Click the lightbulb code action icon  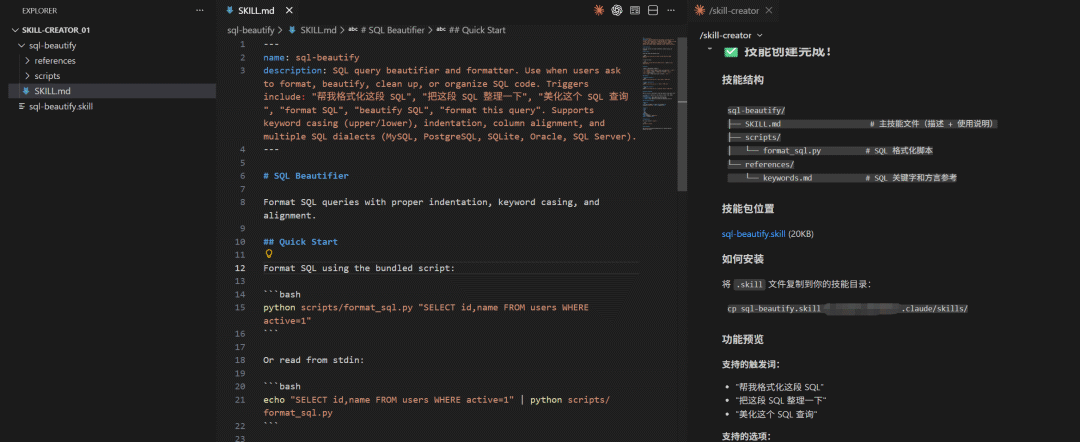[269, 254]
